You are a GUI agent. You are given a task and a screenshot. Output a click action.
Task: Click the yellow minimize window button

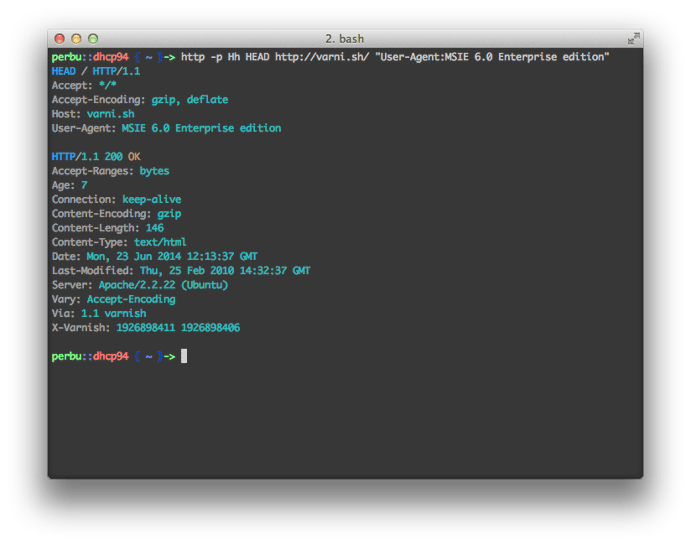coord(76,39)
